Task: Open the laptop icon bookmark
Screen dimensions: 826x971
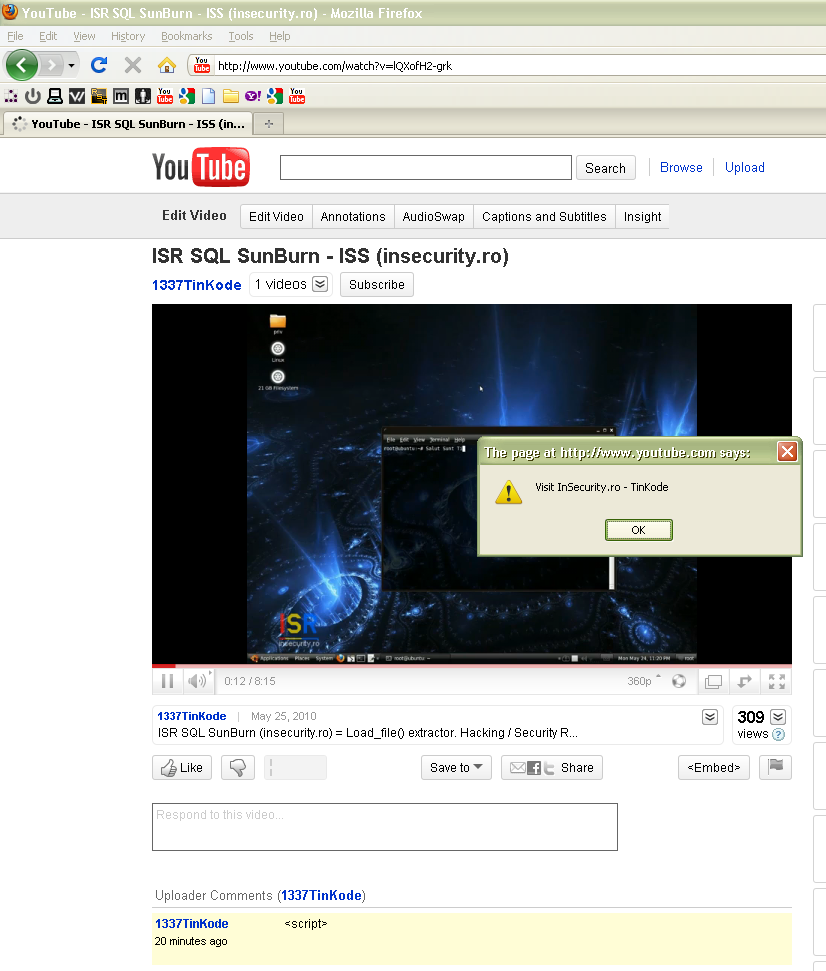Action: (55, 96)
